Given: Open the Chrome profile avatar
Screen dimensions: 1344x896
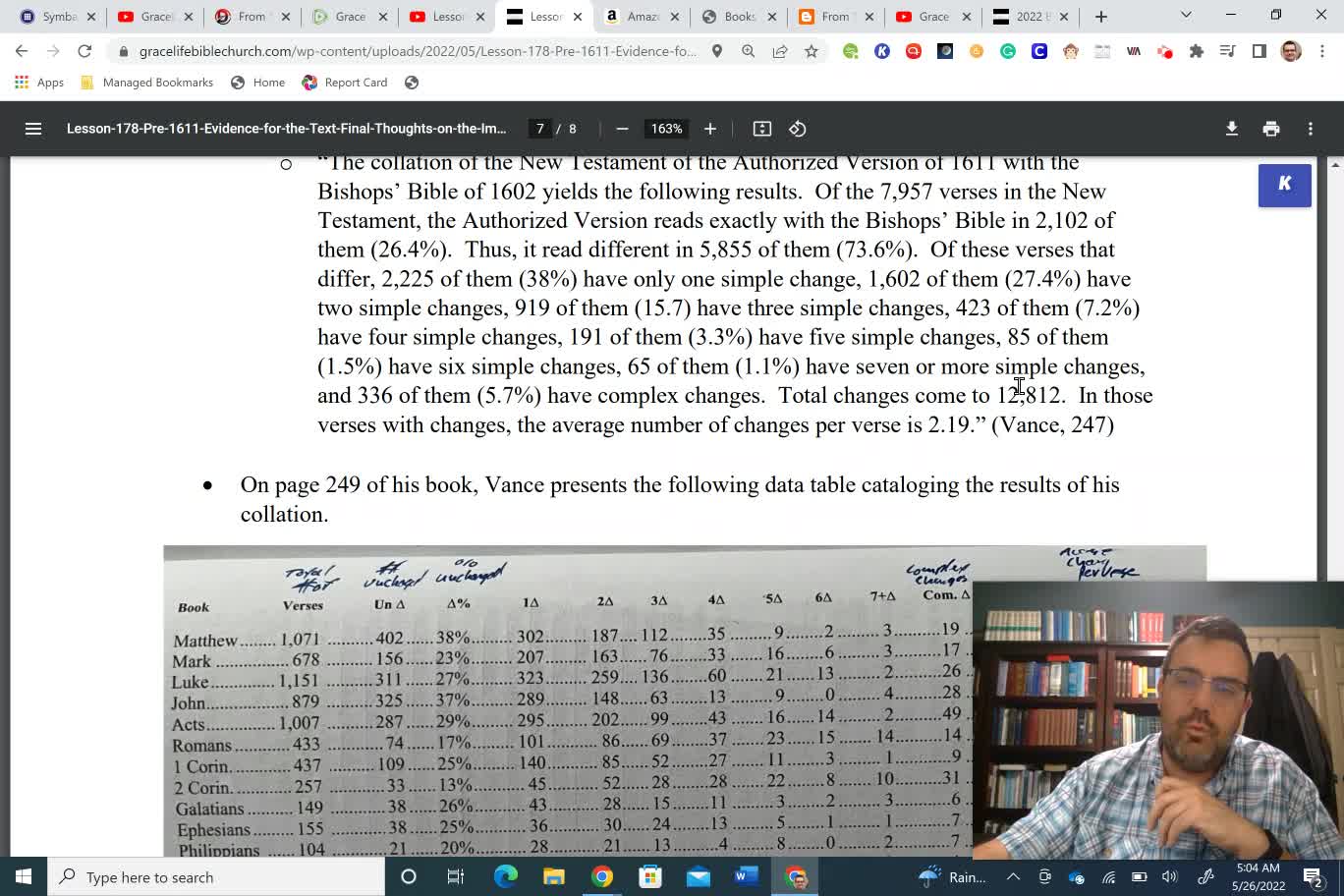Looking at the screenshot, I should click(x=1291, y=51).
